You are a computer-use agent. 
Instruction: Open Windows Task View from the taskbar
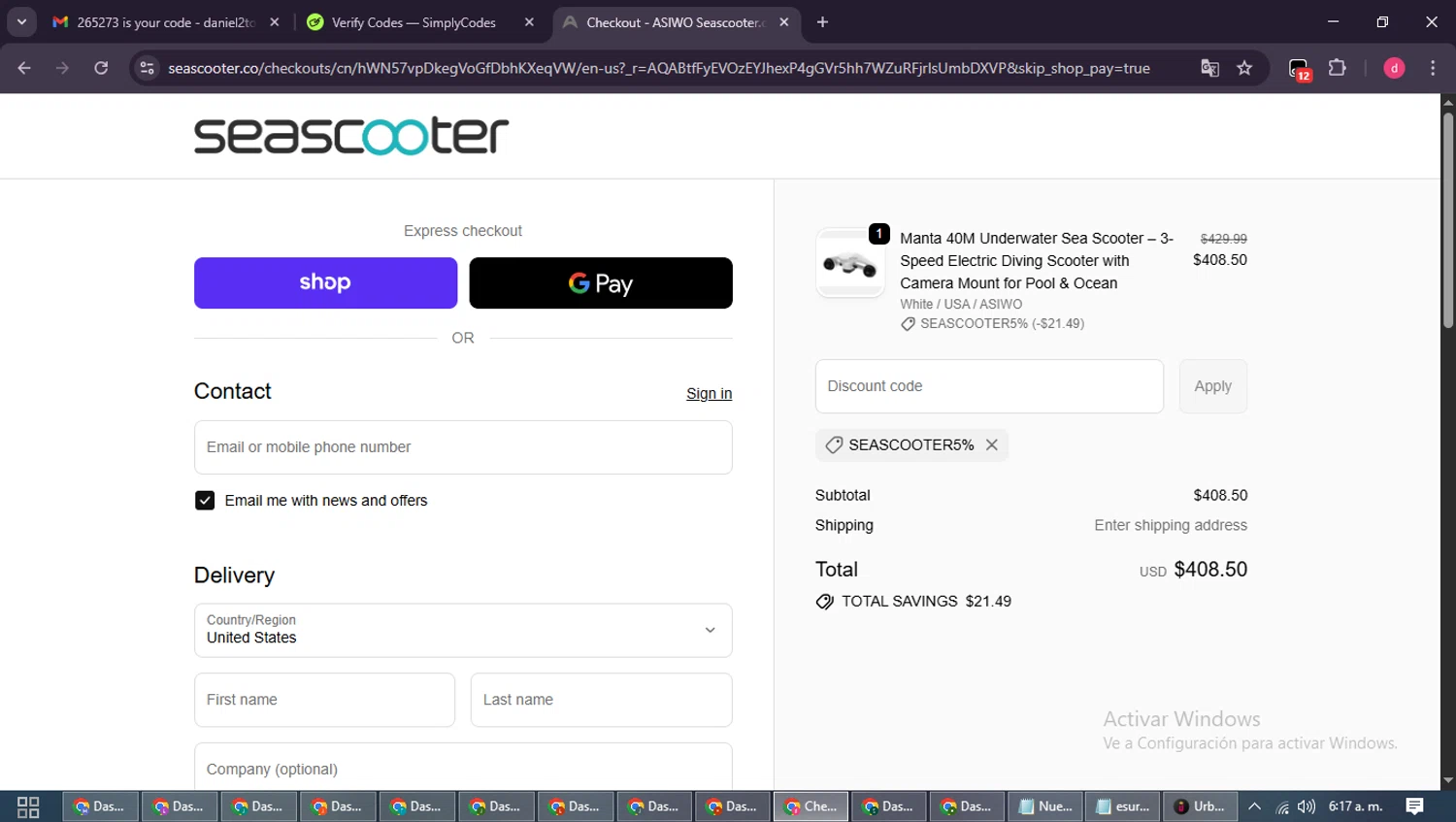coord(28,806)
